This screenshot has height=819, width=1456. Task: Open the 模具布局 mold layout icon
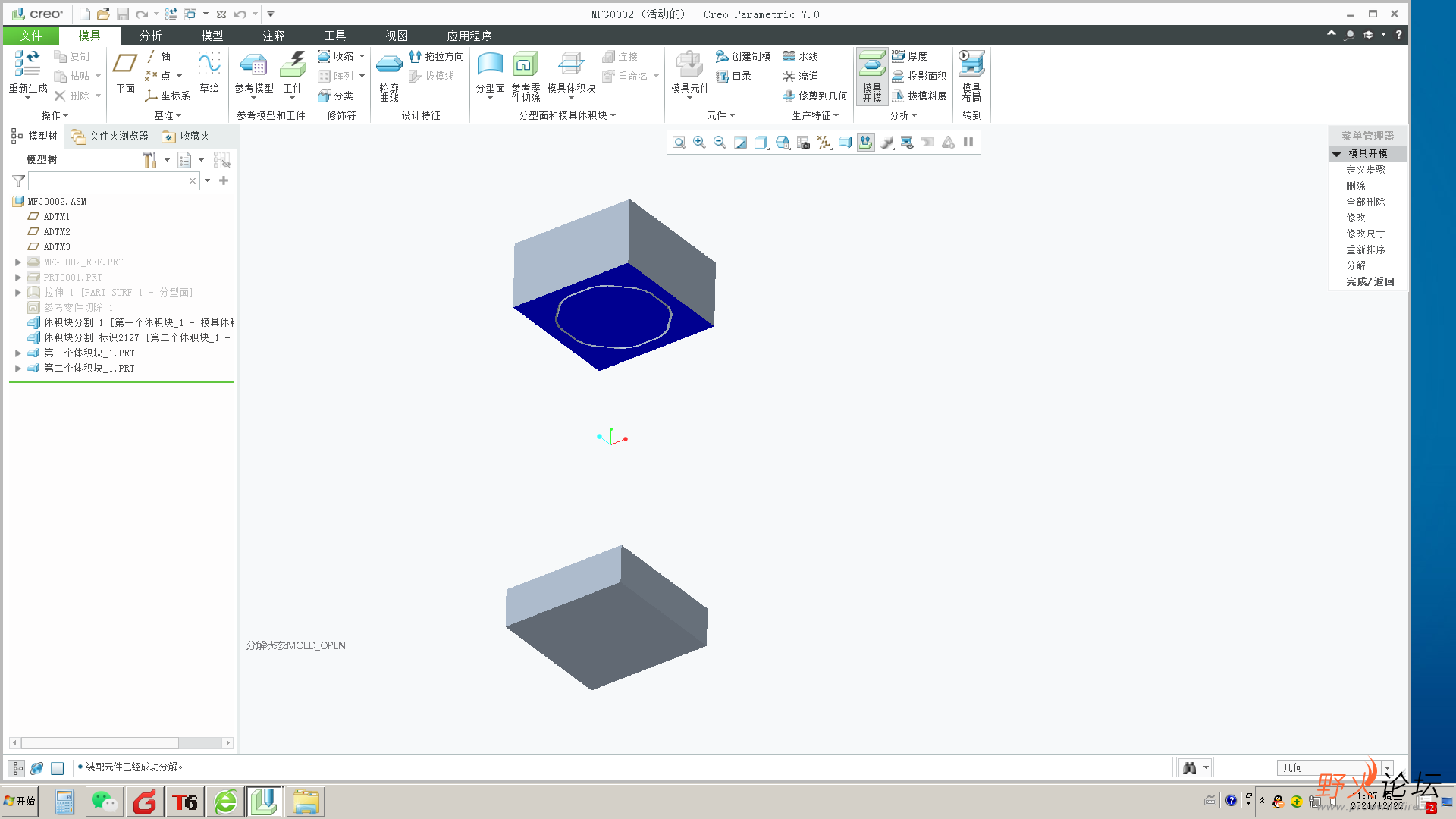(971, 75)
